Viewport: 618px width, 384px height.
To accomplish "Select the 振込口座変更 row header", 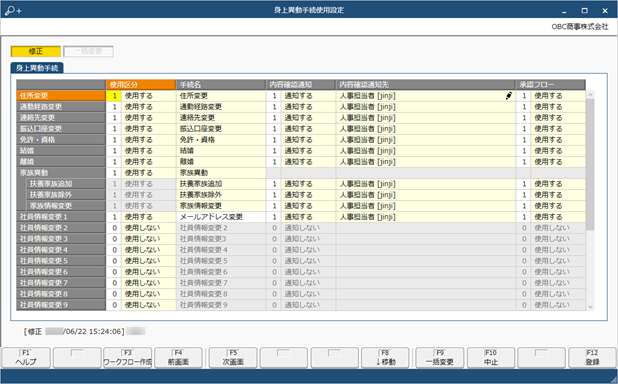I will click(61, 129).
